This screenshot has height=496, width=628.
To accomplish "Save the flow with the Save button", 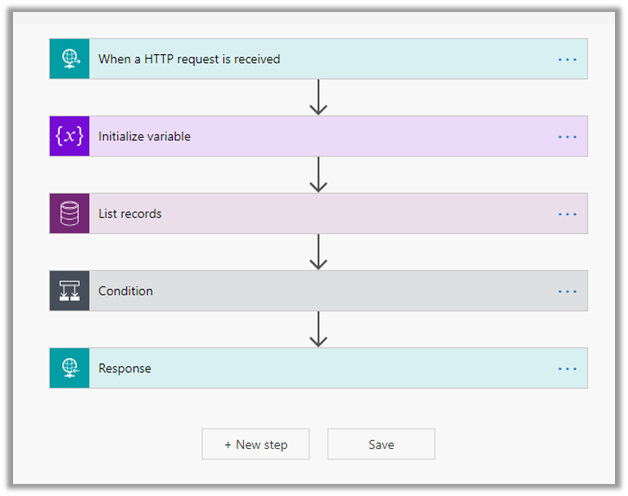I will tap(381, 444).
